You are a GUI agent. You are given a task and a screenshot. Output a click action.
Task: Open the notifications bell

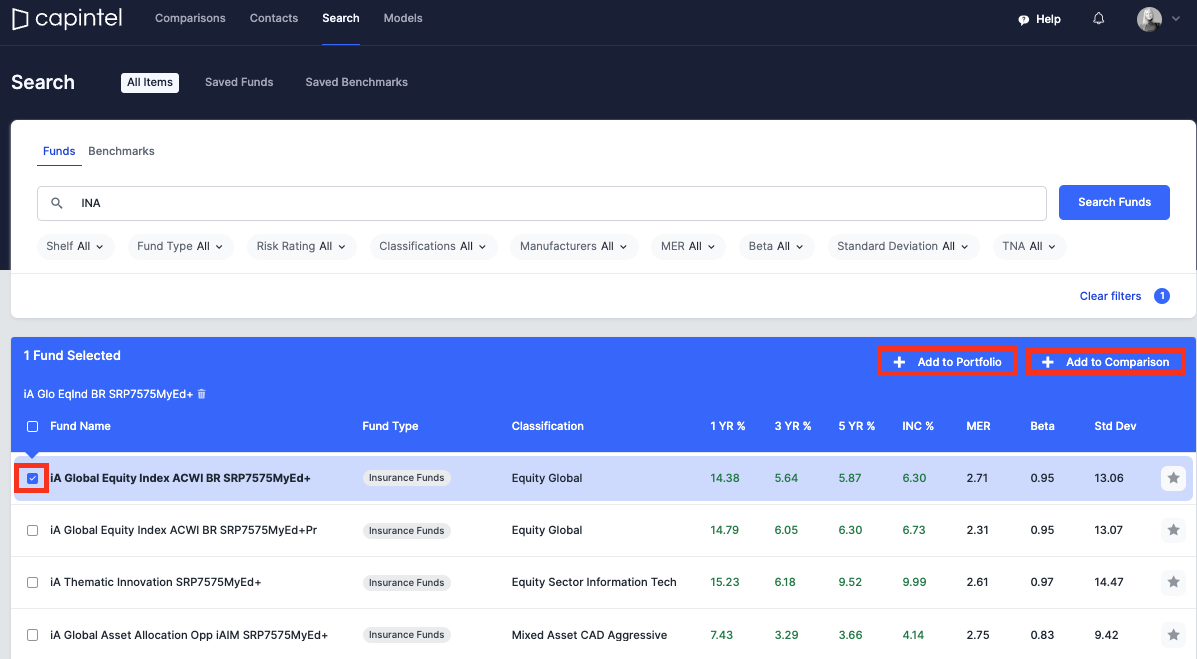point(1099,19)
